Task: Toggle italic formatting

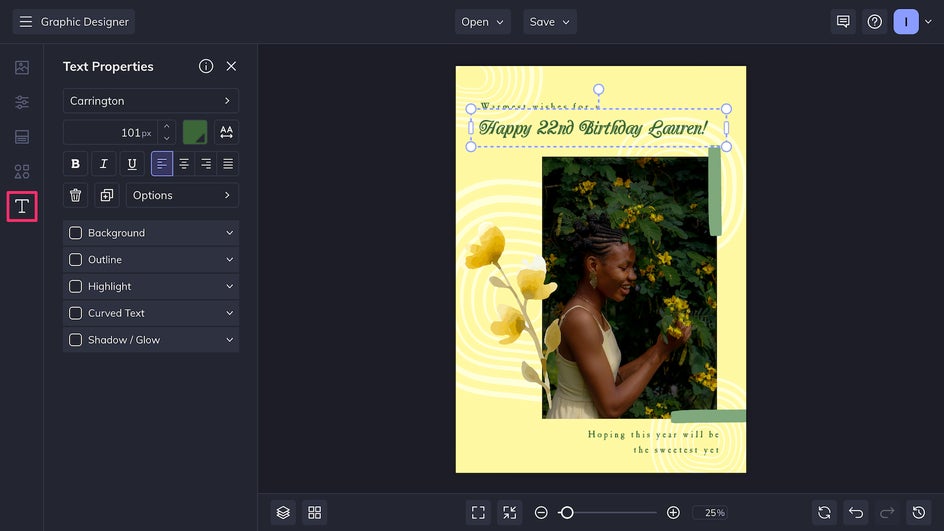Action: [104, 164]
